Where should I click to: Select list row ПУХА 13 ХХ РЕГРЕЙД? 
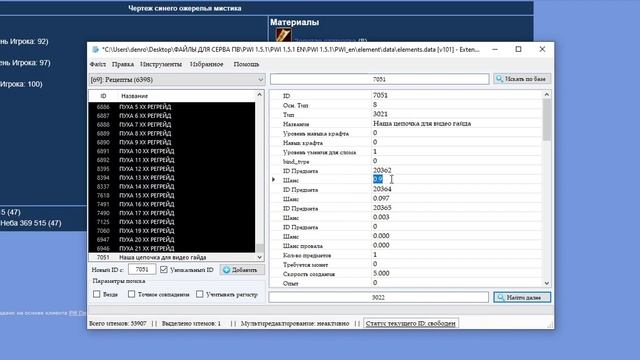point(172,178)
